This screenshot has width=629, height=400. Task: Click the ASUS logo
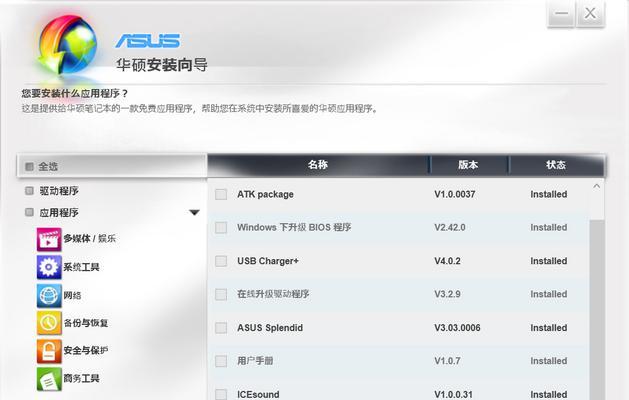tap(148, 41)
